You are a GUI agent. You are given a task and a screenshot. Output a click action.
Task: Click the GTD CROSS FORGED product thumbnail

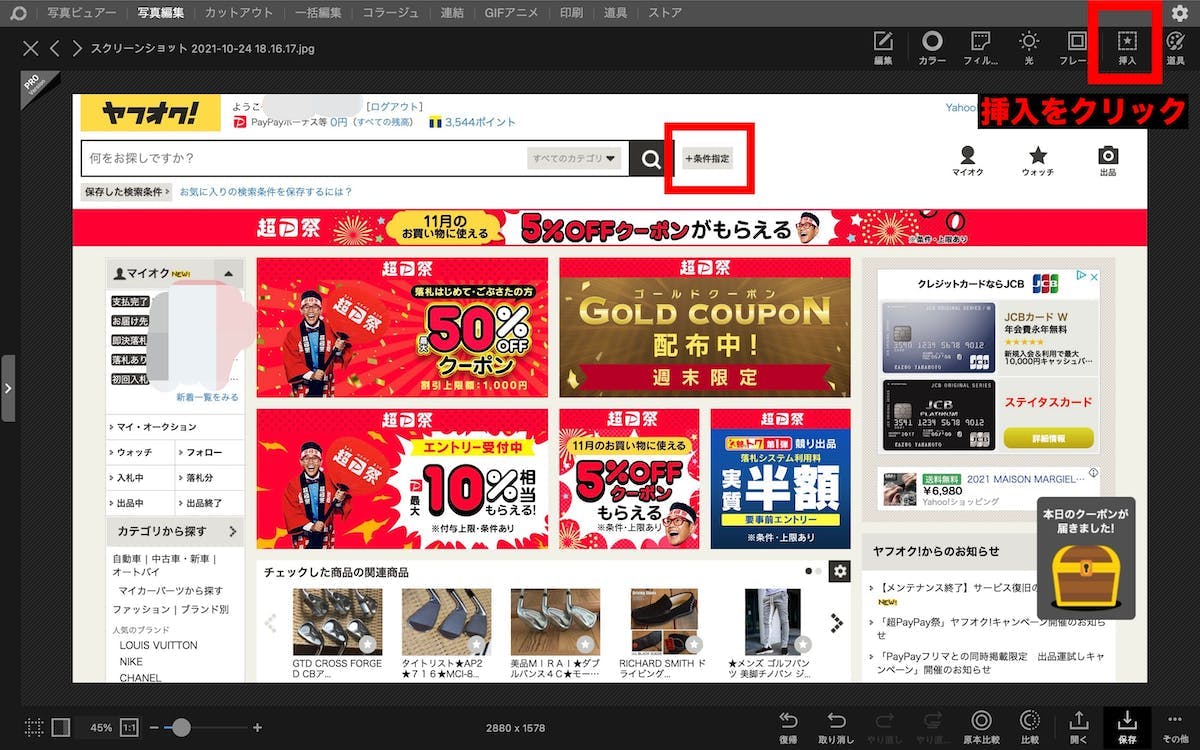(337, 621)
